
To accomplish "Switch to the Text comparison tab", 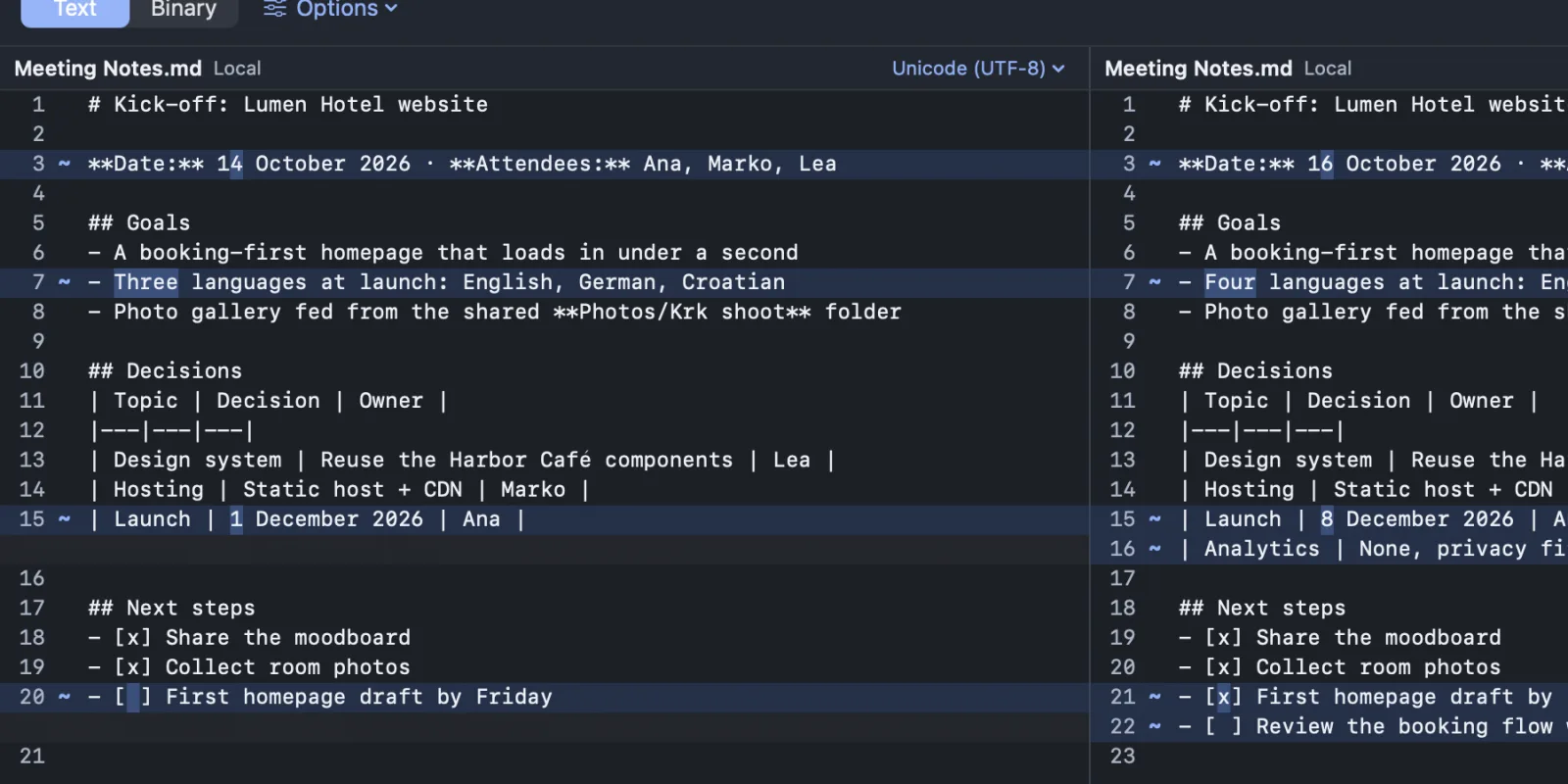I will pyautogui.click(x=74, y=10).
